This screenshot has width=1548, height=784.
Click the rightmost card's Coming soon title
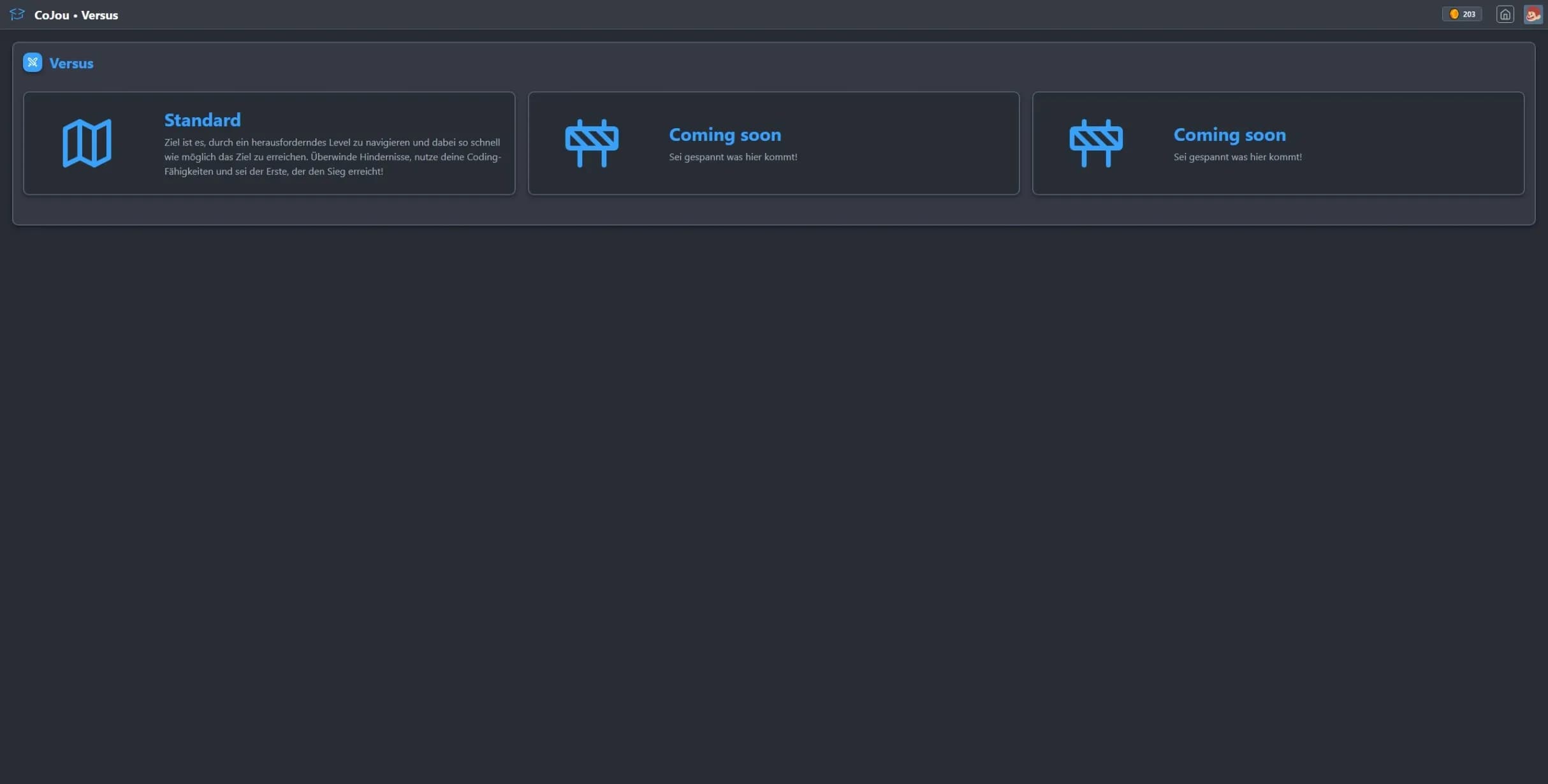coord(1230,134)
